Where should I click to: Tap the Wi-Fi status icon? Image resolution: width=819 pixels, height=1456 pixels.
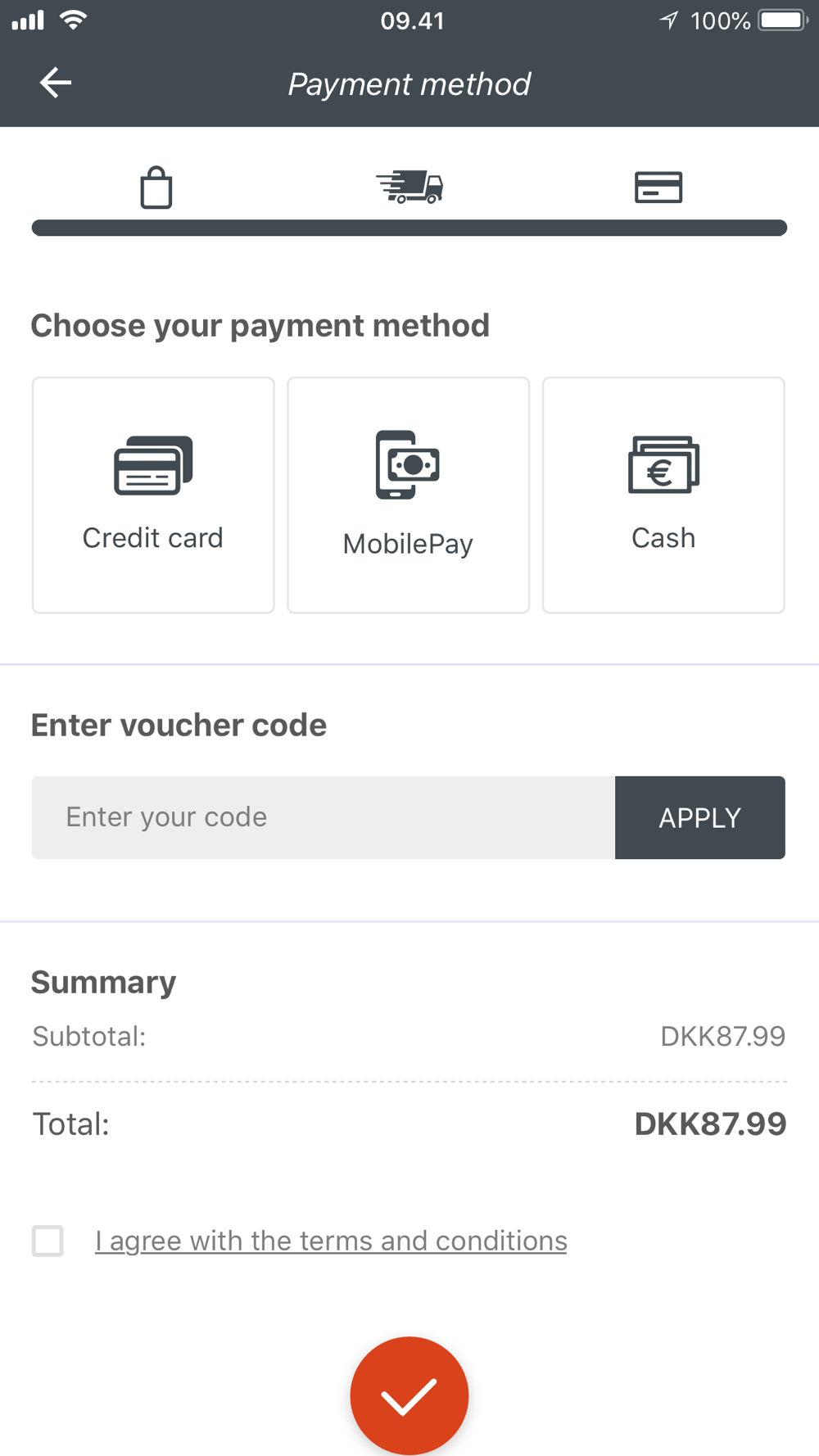pyautogui.click(x=74, y=20)
